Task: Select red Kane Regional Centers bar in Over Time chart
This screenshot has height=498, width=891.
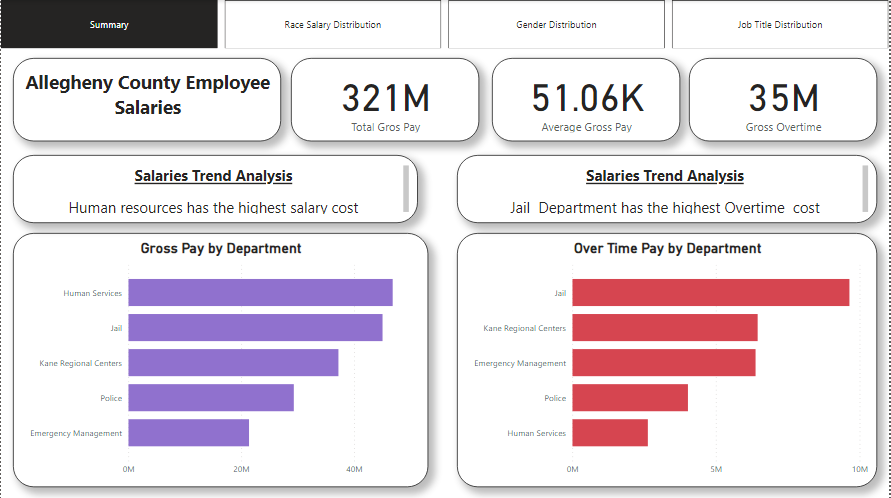Action: 664,328
